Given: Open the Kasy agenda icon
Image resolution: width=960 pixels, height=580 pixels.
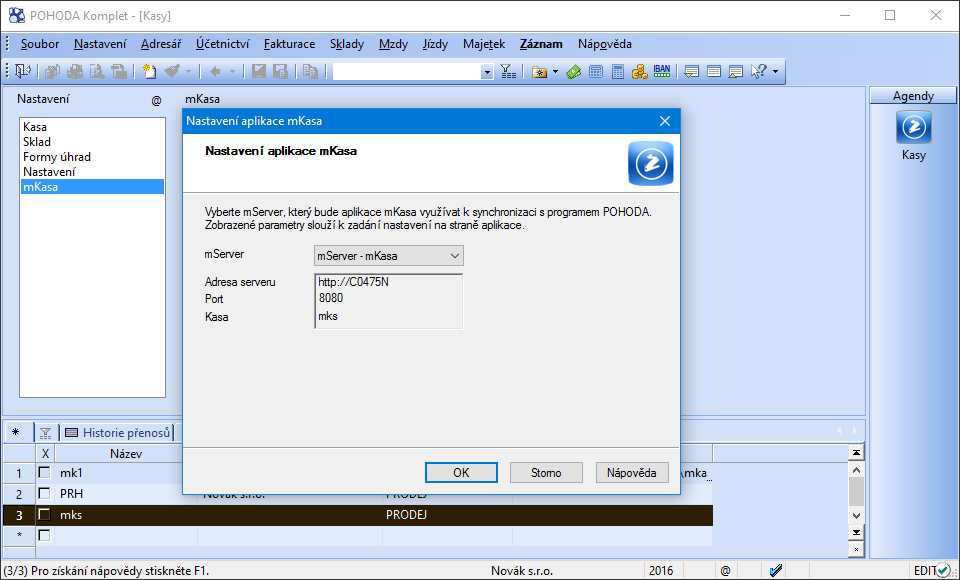Looking at the screenshot, I should pyautogui.click(x=913, y=127).
